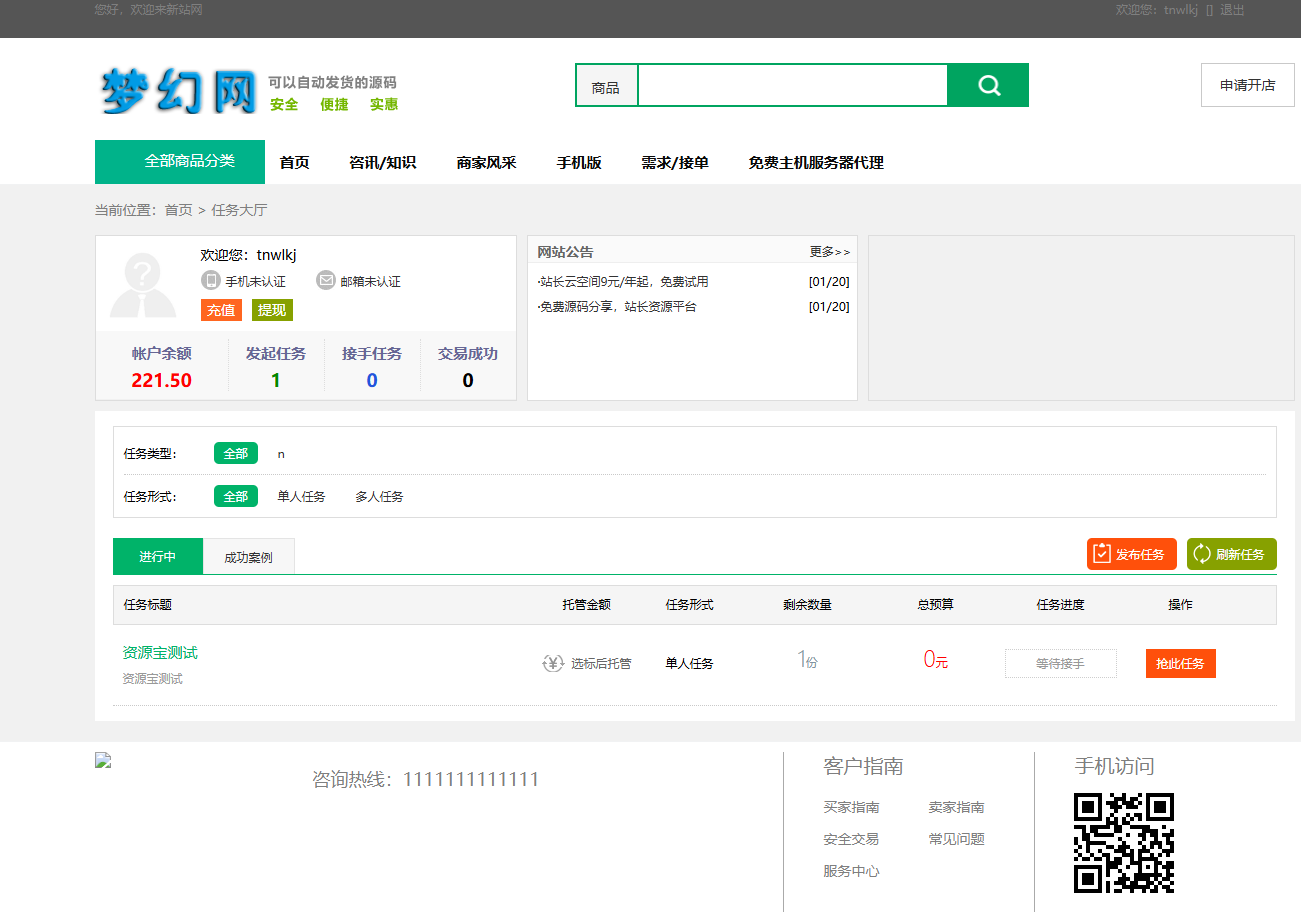Click the green 提现 button

point(272,310)
